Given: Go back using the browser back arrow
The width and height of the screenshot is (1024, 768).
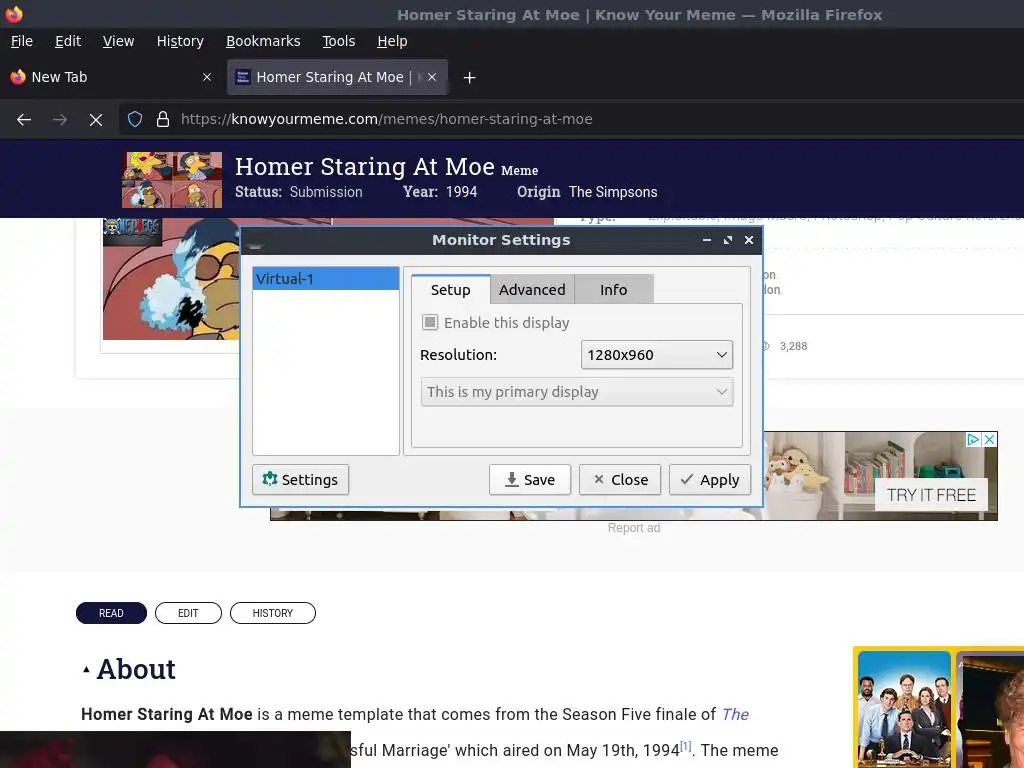Looking at the screenshot, I should point(24,120).
